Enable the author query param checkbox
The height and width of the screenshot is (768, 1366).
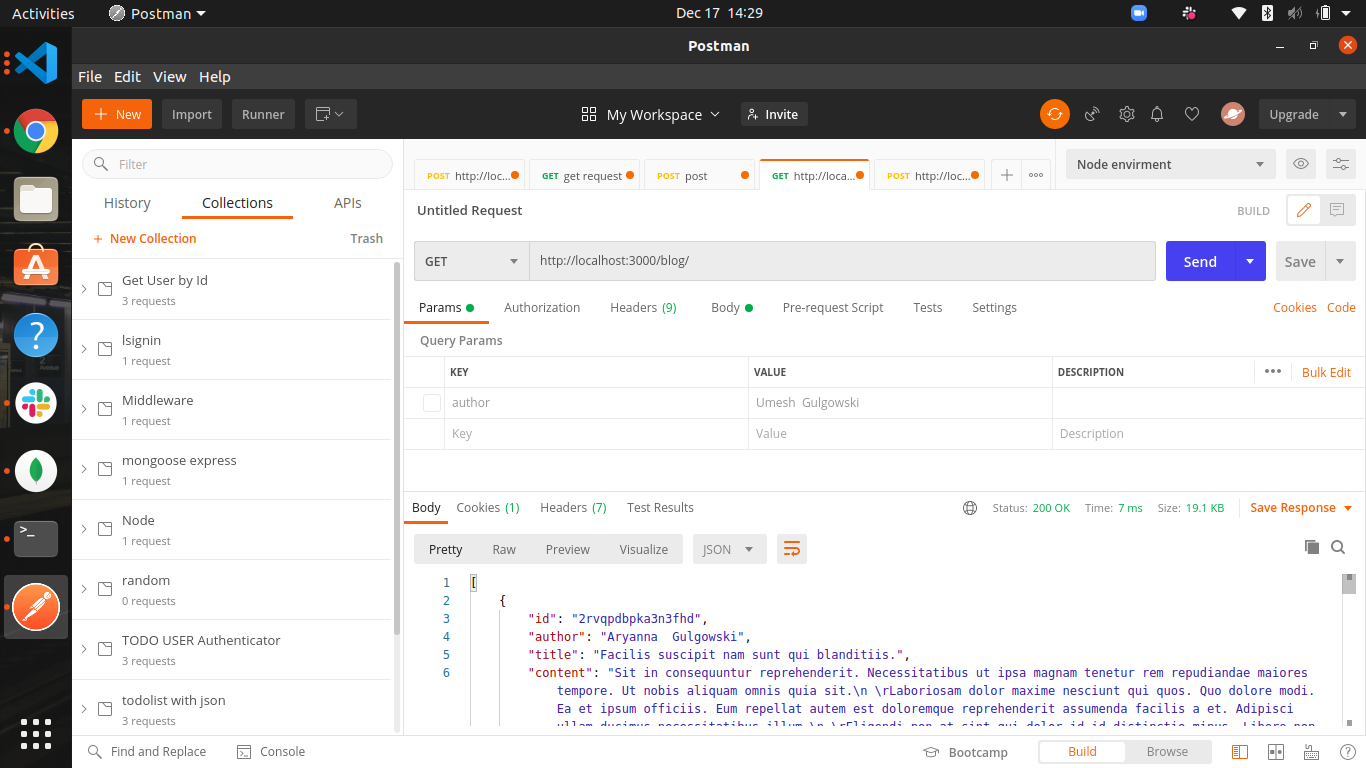click(x=432, y=403)
